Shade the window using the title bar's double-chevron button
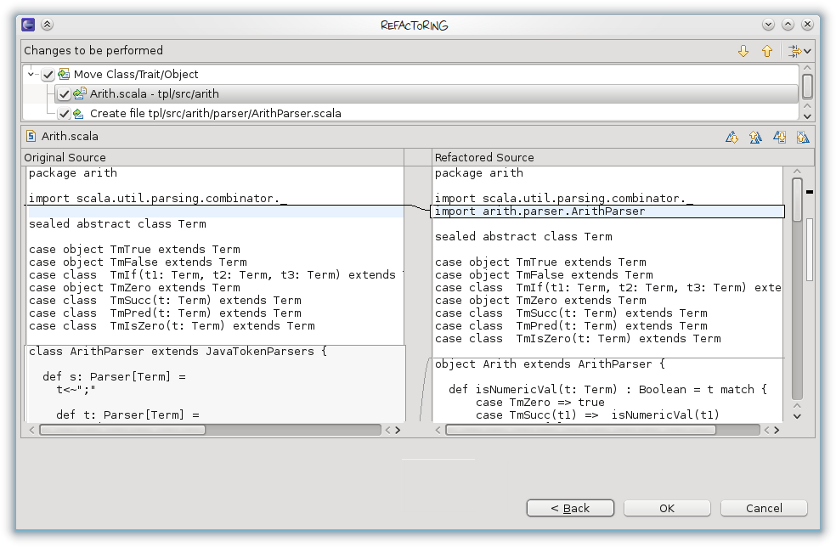Image resolution: width=836 pixels, height=547 pixels. (47, 25)
